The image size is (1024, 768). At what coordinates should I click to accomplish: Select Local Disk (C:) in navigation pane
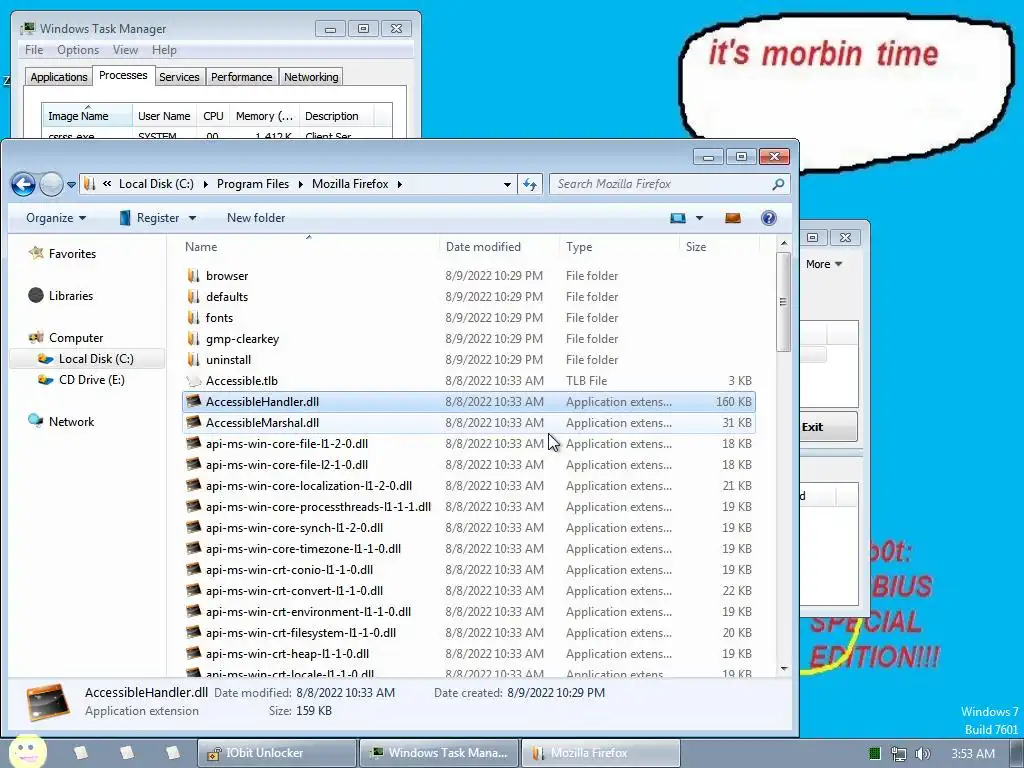(96, 359)
